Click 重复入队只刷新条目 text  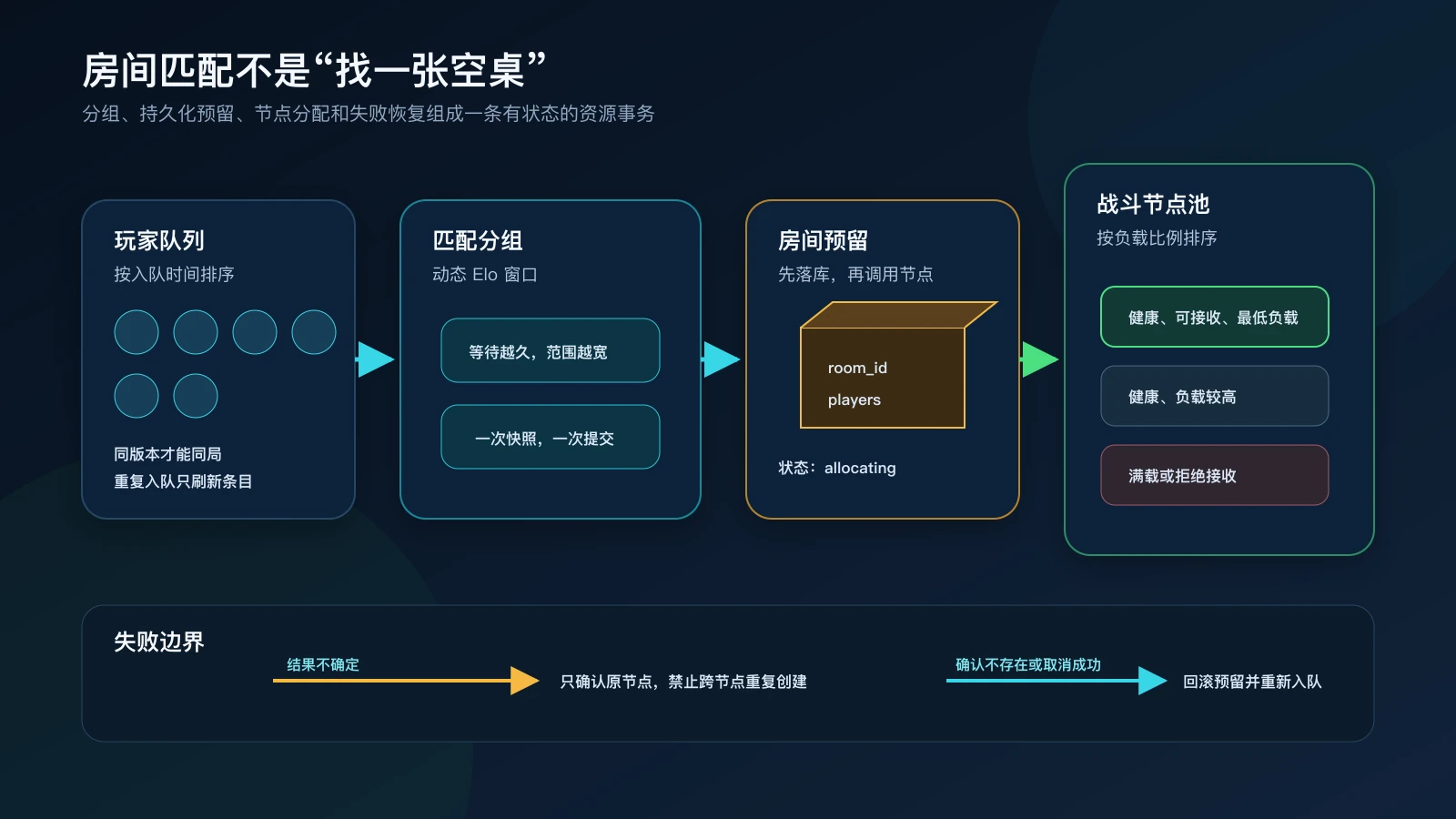[x=183, y=481]
